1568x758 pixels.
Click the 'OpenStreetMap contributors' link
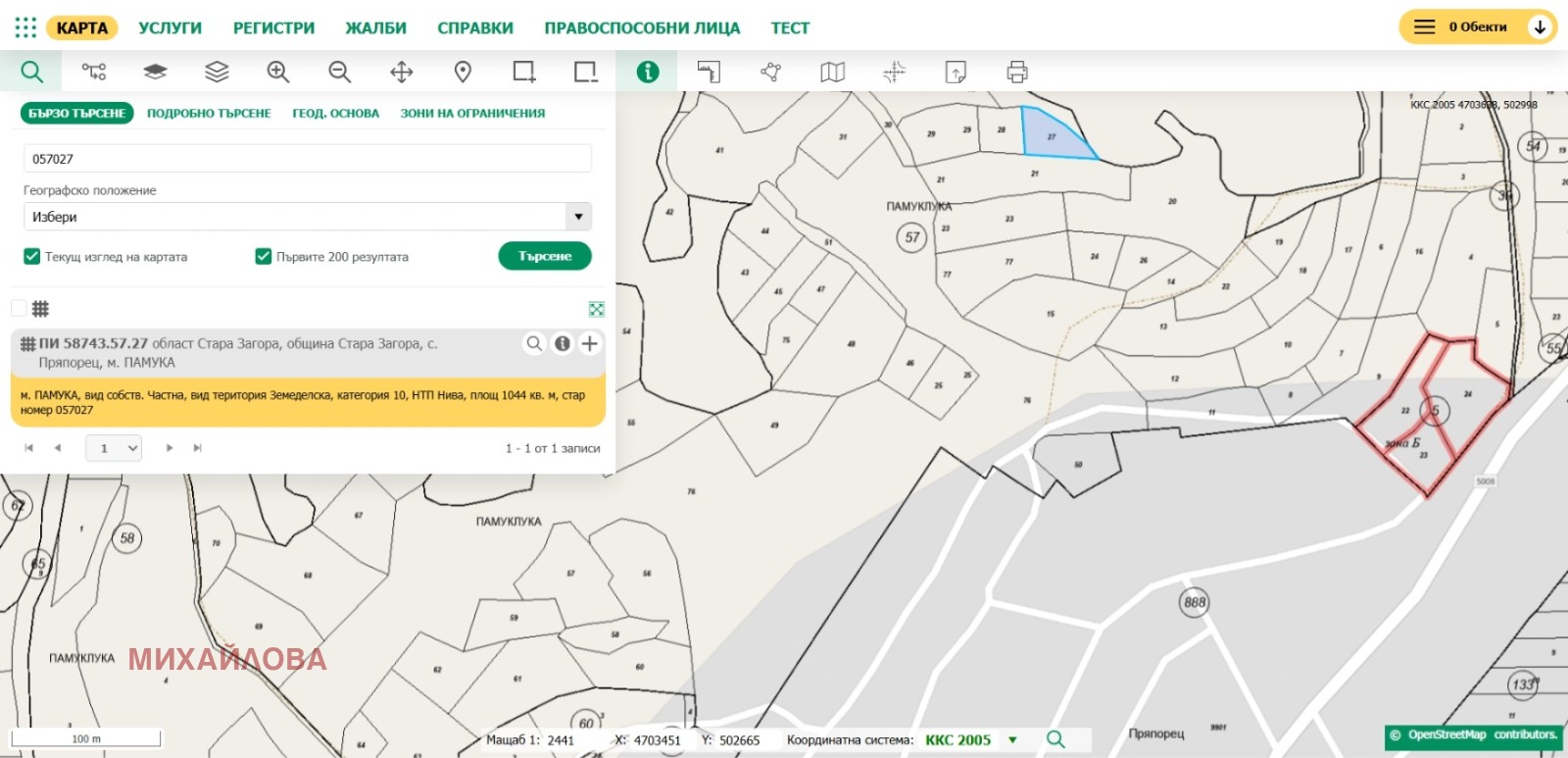[x=1481, y=734]
